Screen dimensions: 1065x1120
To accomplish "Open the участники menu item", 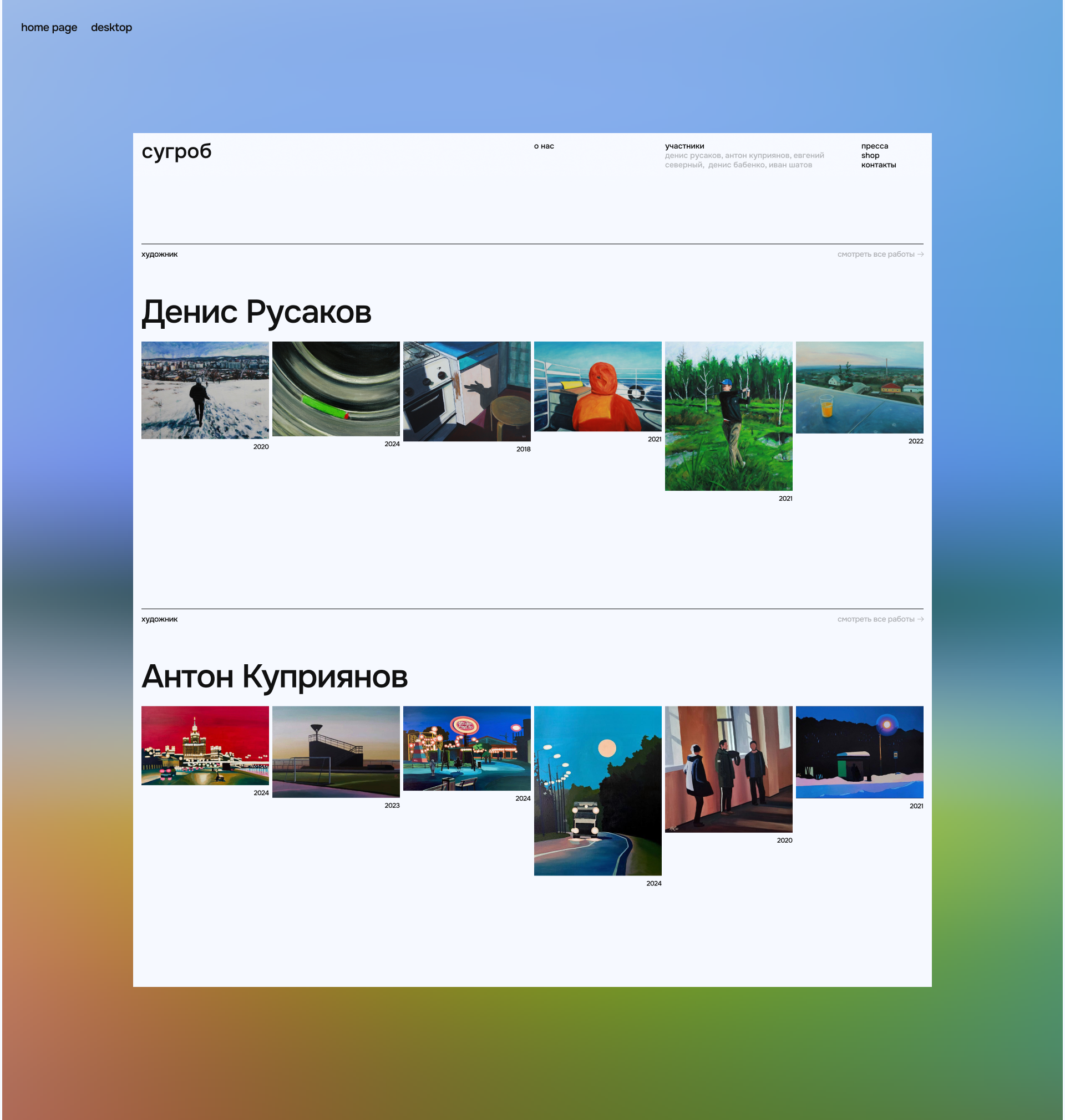I will pos(684,146).
